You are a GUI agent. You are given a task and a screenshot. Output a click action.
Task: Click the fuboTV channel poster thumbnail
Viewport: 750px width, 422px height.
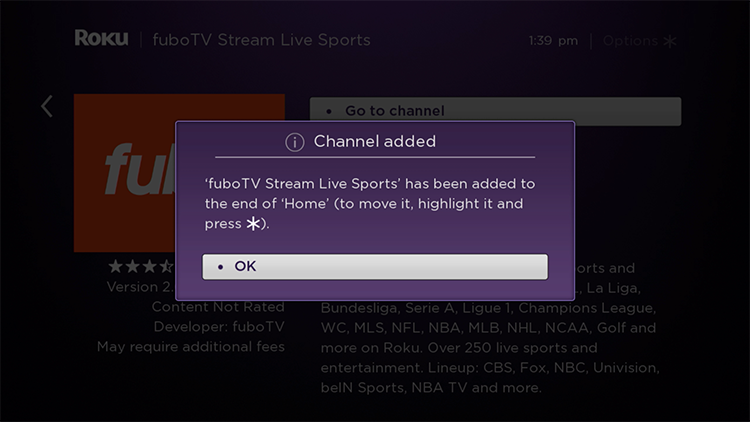(125, 173)
